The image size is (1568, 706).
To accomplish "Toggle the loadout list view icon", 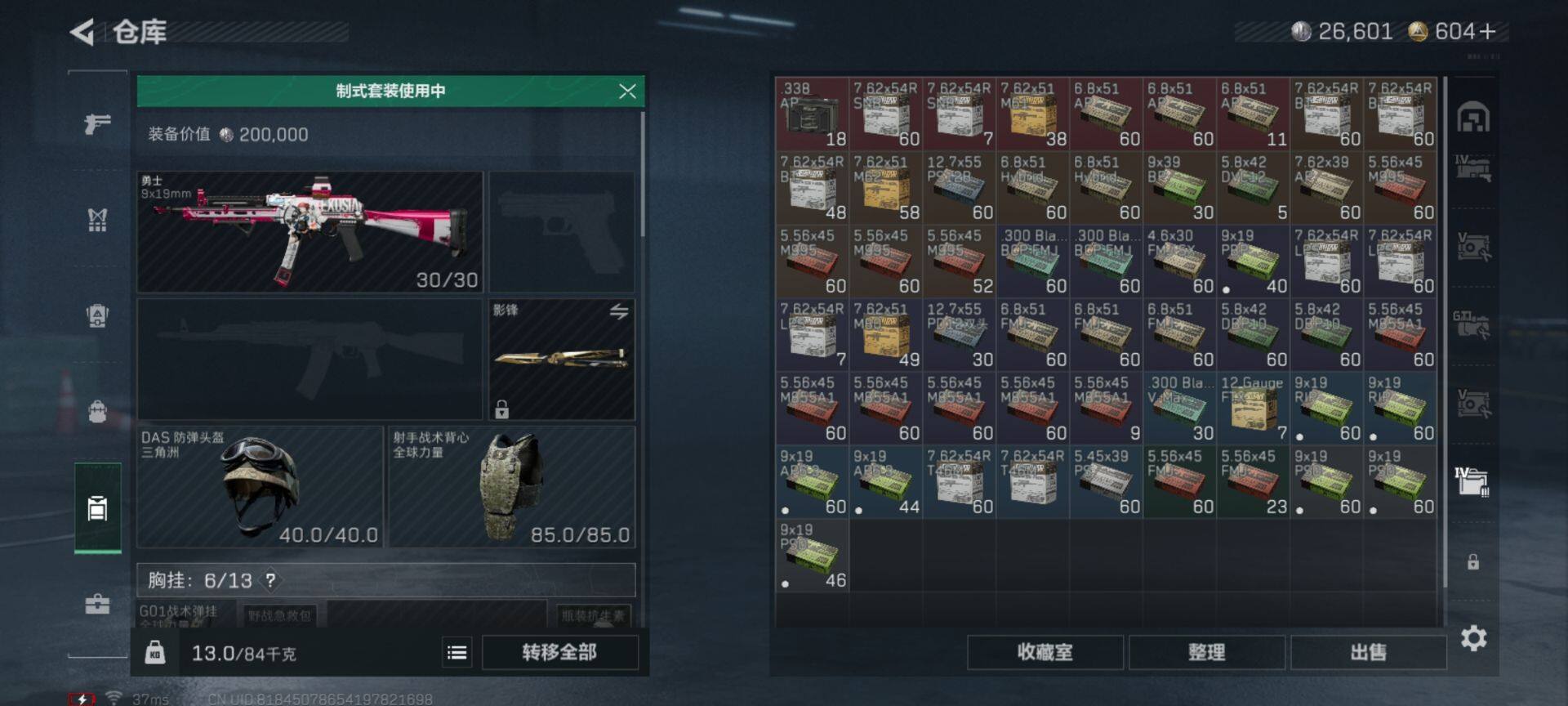I will click(457, 652).
